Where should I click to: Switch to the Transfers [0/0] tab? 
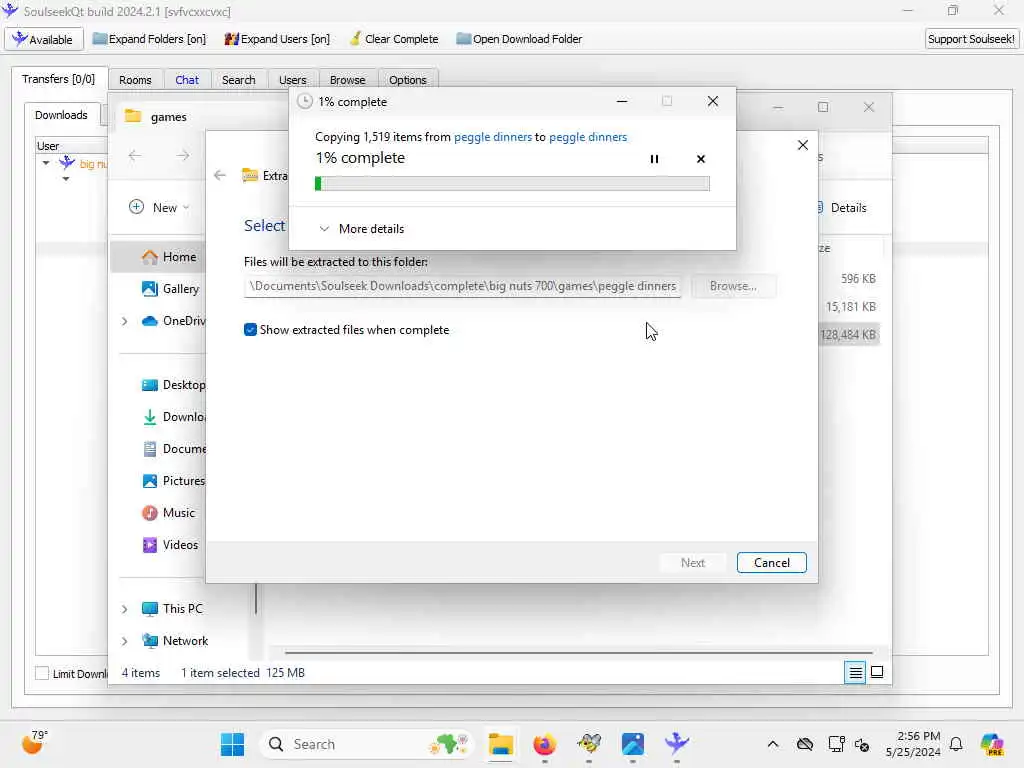pos(58,79)
